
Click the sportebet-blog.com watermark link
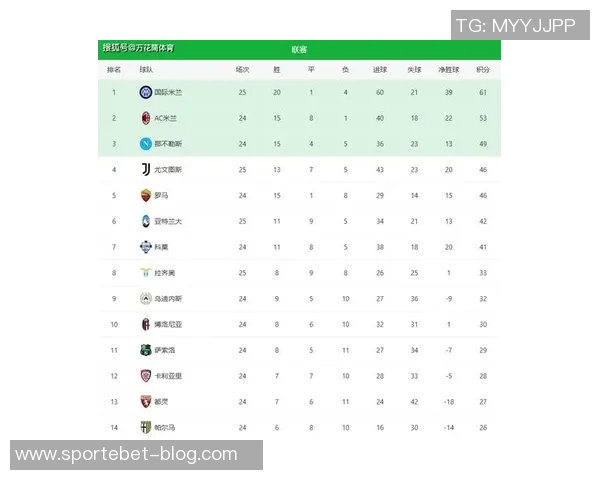point(127,455)
